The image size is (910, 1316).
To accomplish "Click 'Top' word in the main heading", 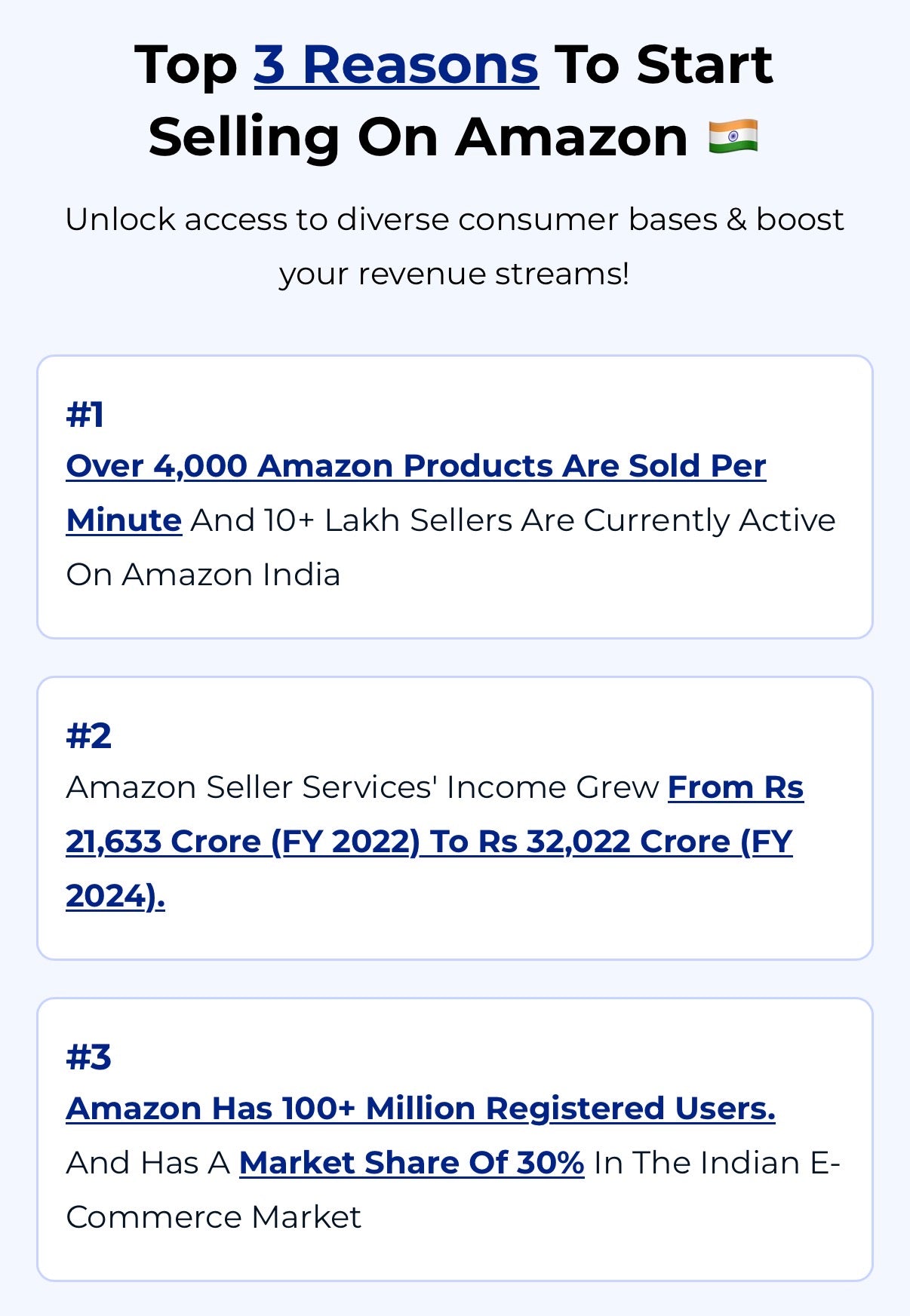I will click(186, 66).
